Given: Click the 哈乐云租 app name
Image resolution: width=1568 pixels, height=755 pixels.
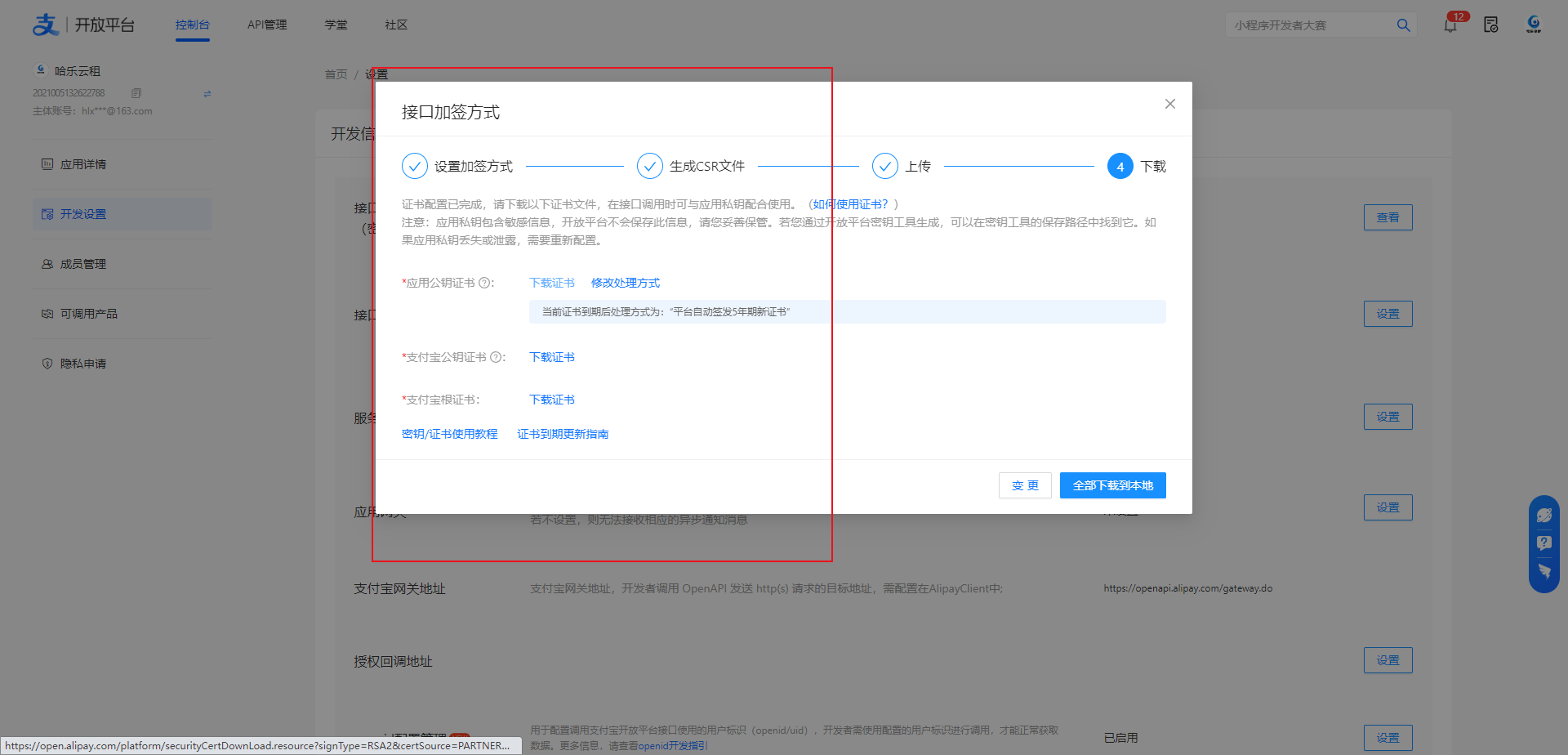Looking at the screenshot, I should pos(78,71).
